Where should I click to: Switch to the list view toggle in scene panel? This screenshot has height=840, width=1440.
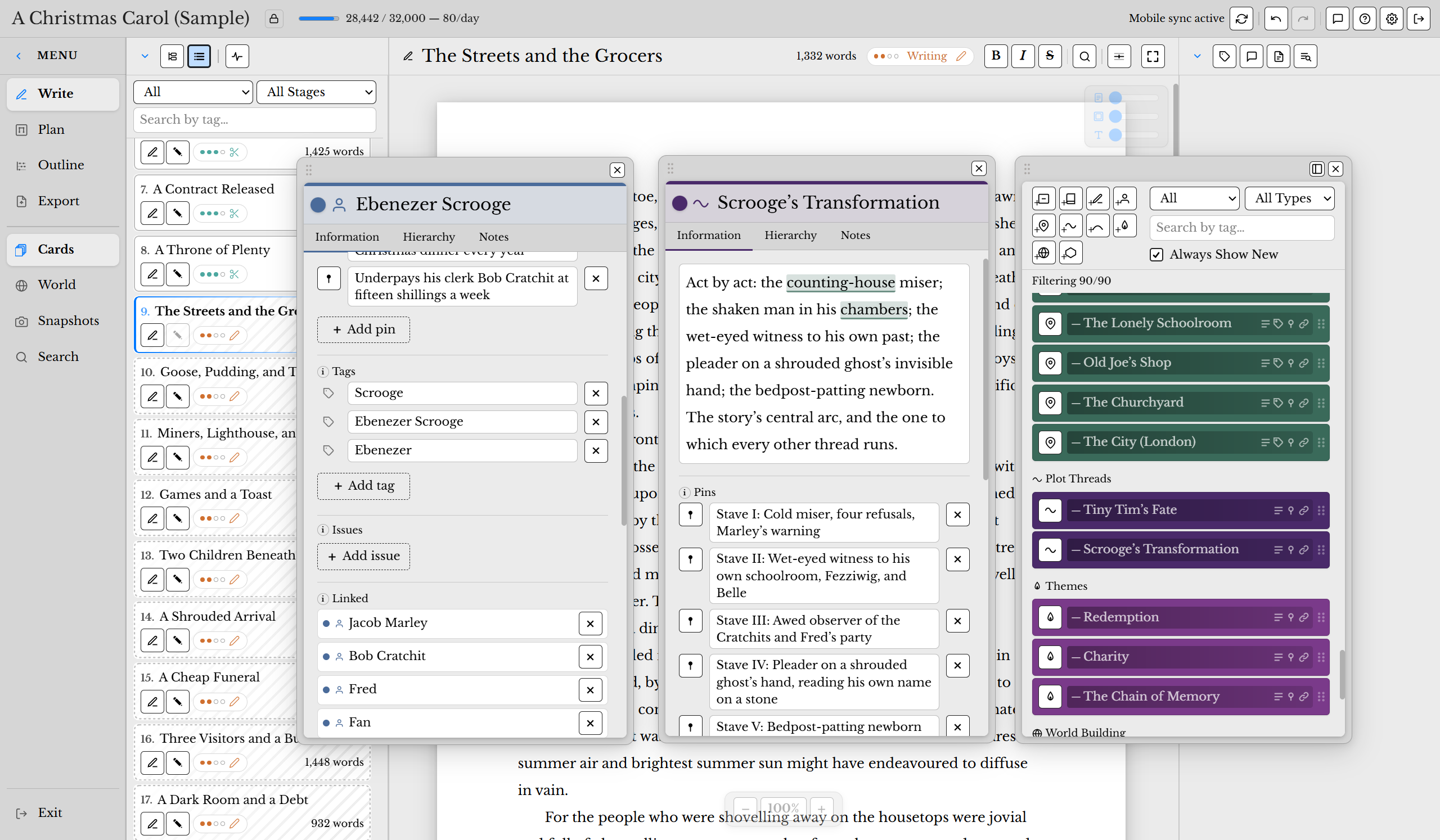(x=199, y=56)
